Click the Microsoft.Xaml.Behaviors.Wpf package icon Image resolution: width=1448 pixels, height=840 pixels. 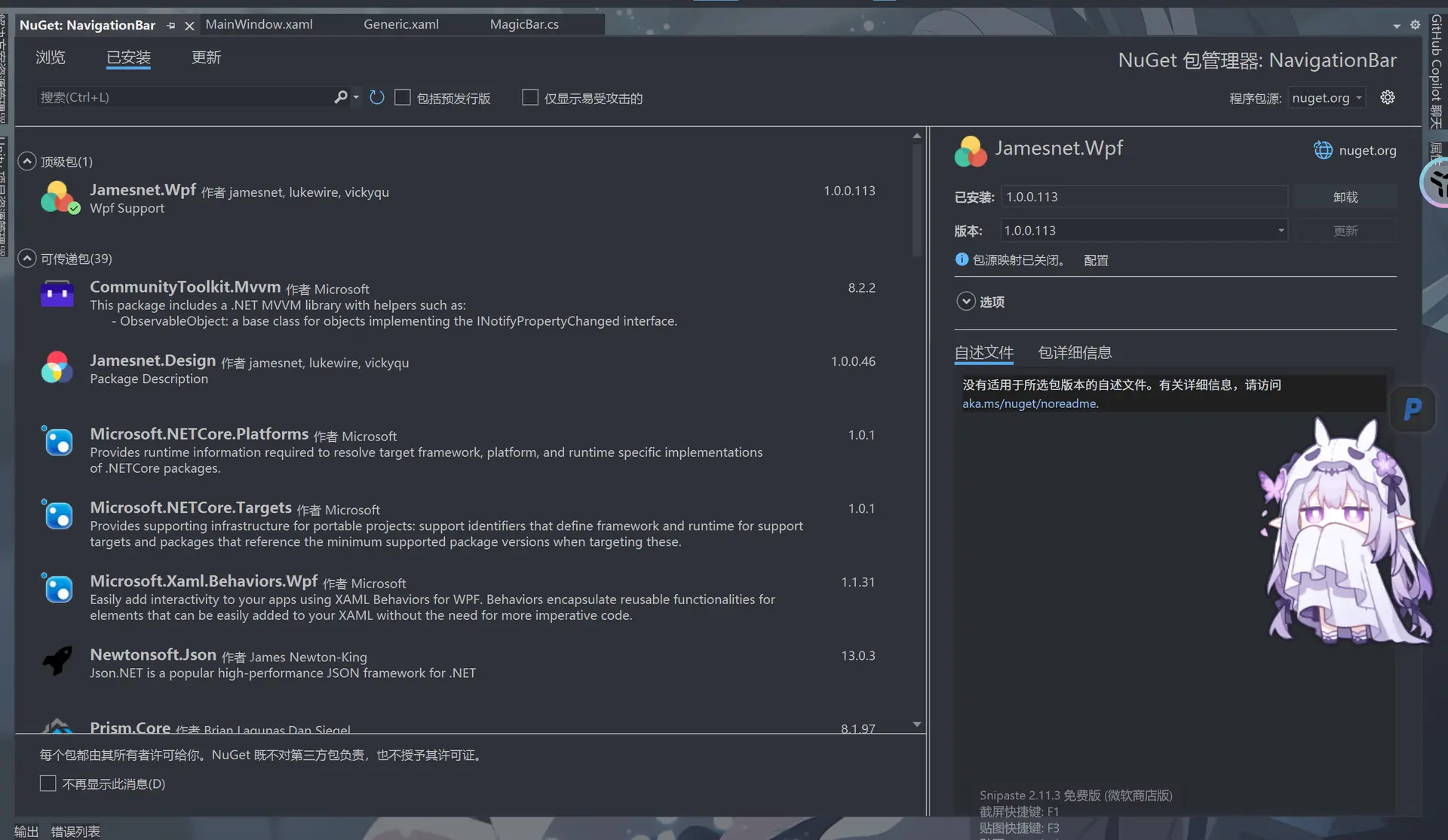coord(57,588)
